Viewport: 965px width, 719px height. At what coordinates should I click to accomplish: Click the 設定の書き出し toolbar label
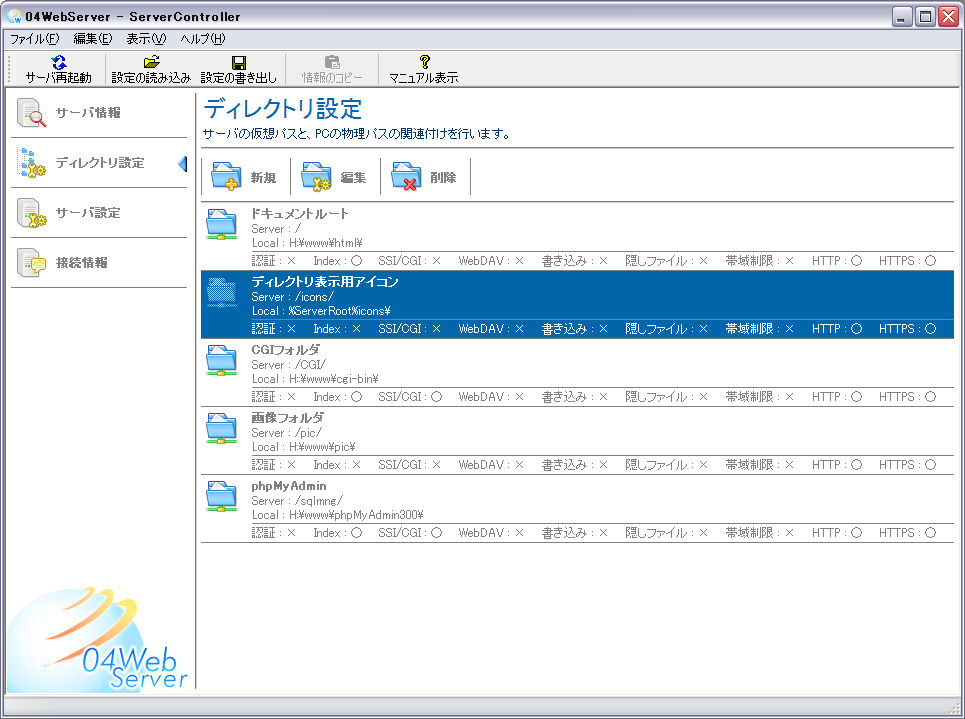239,78
